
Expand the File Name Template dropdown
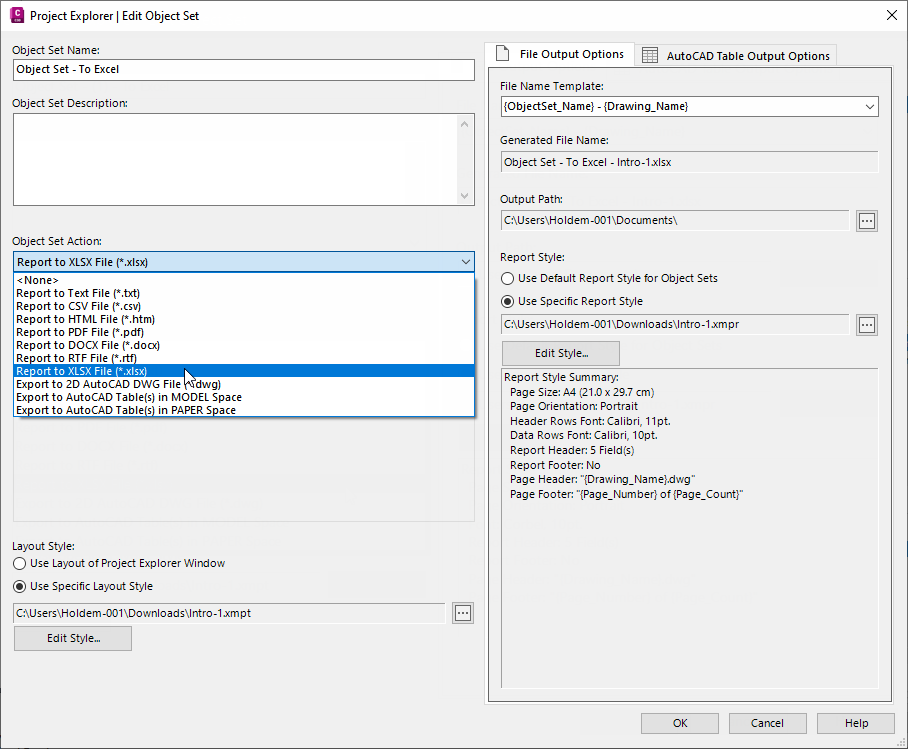(868, 106)
